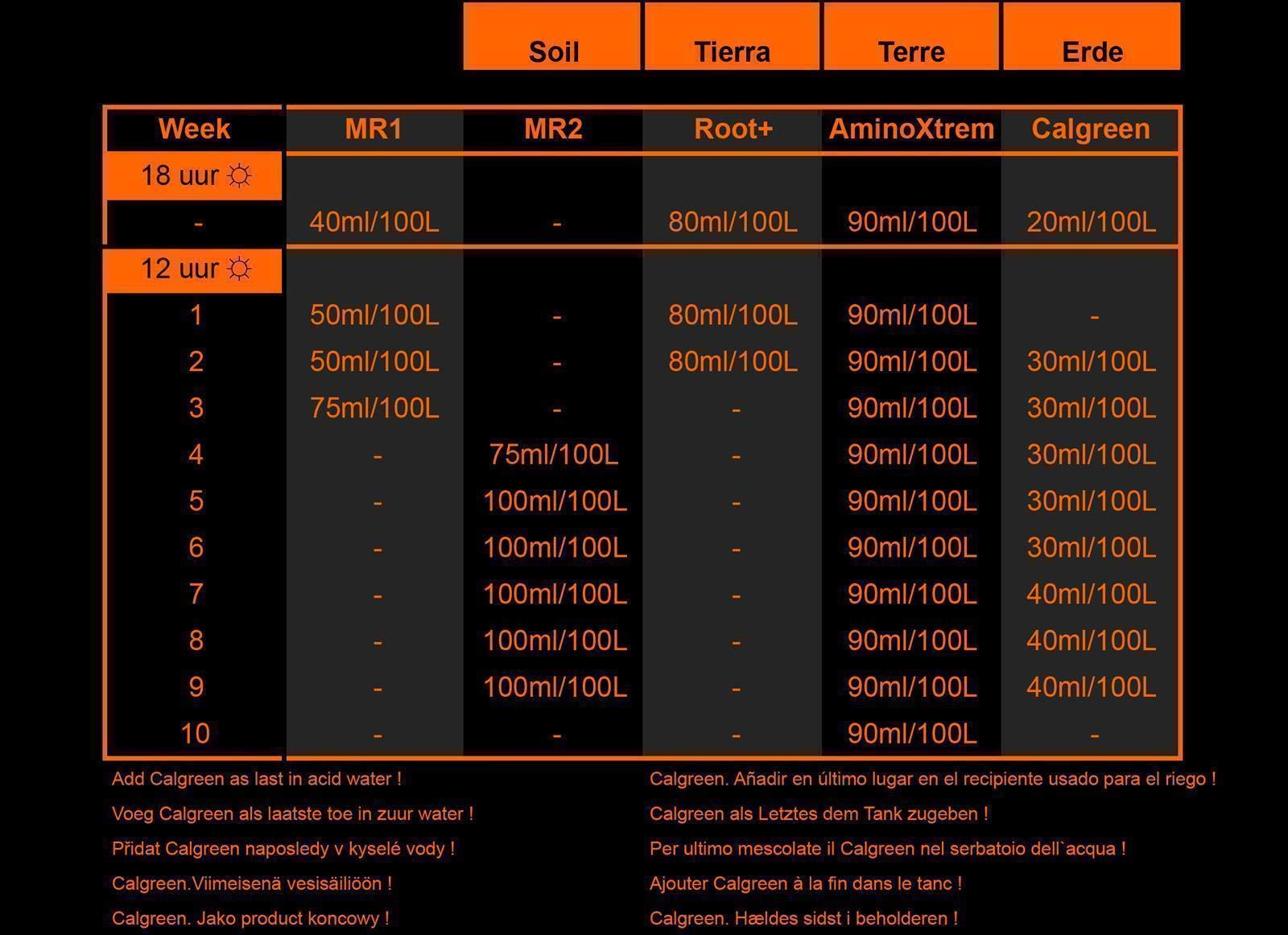Switch to the Erde tab
Screen dimensions: 1288x935
pyautogui.click(x=1092, y=36)
